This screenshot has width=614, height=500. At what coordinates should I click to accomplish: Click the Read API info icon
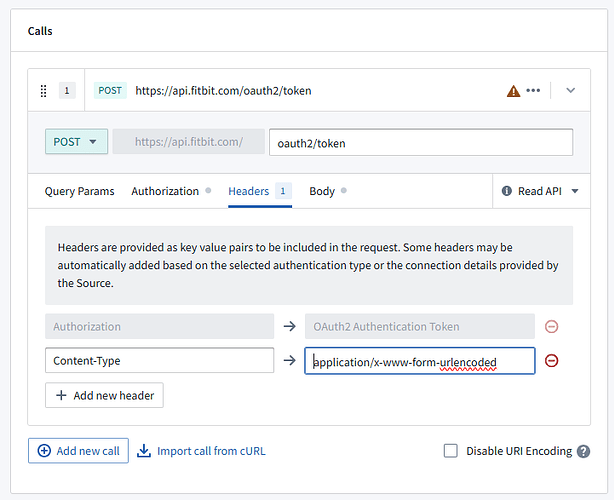point(507,191)
